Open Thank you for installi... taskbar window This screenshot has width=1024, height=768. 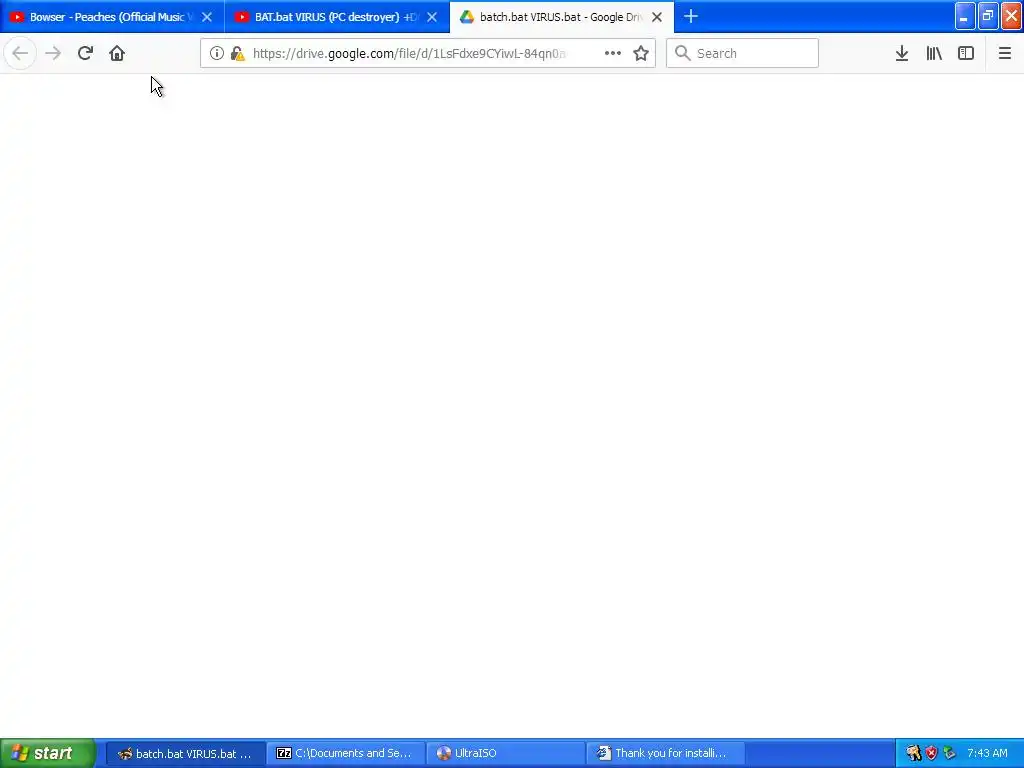[665, 754]
